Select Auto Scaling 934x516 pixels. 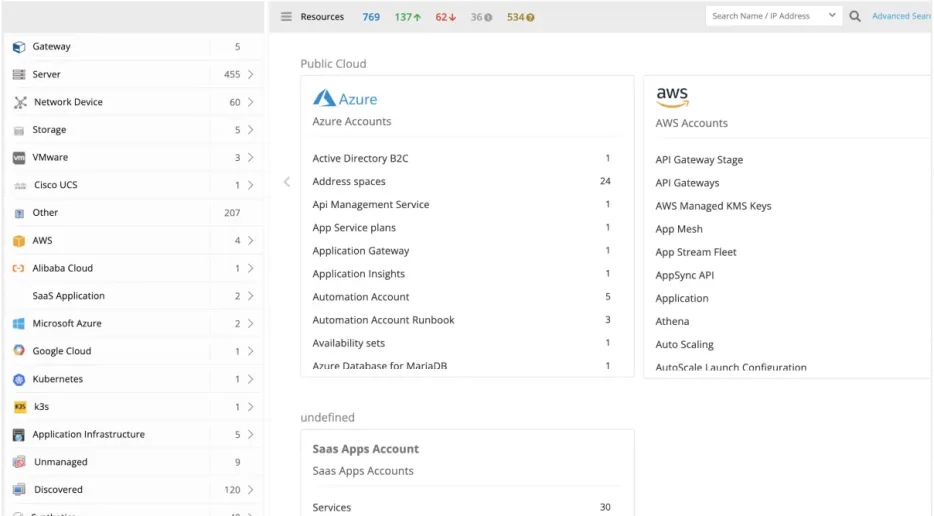684,345
